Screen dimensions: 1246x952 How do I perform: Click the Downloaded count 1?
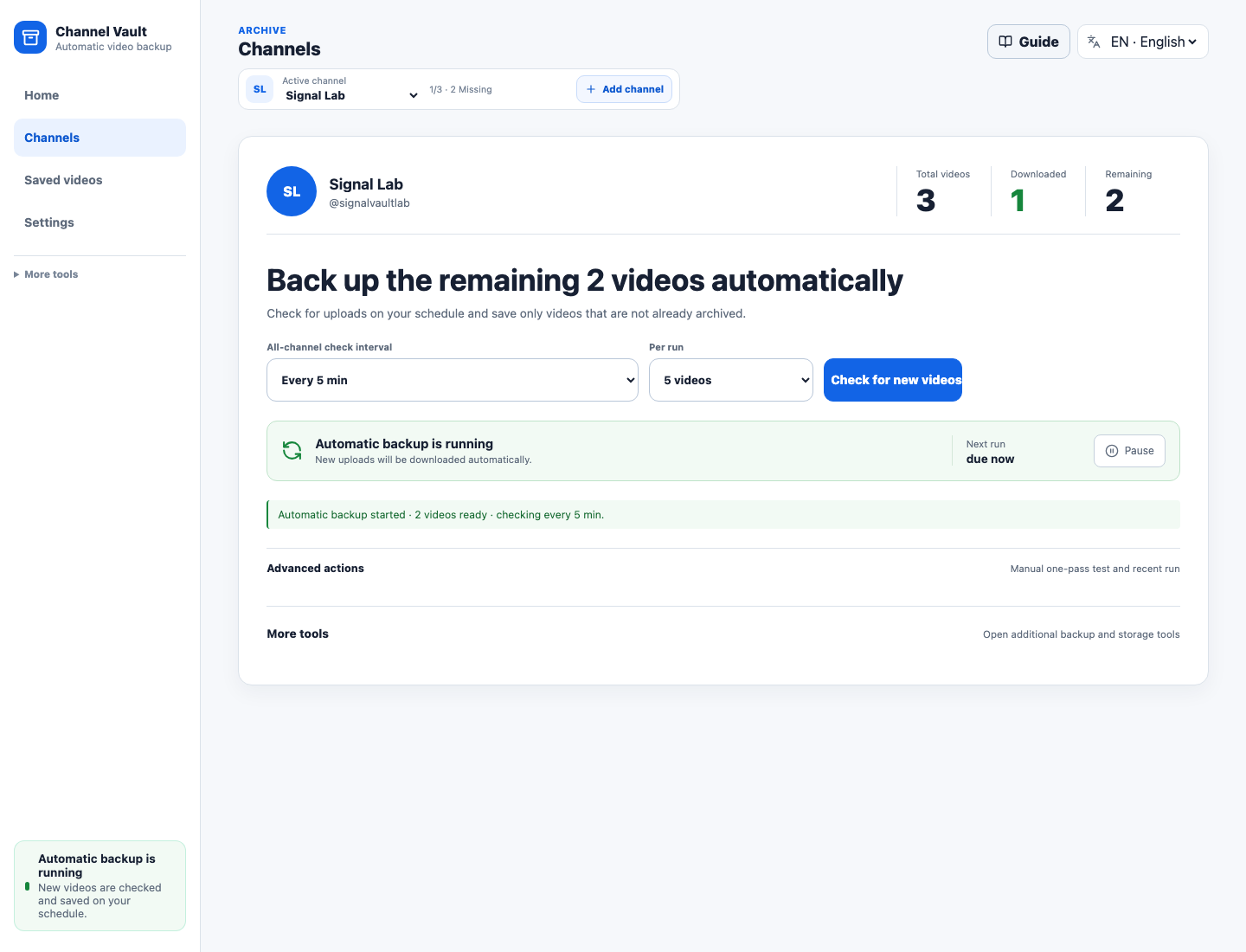coord(1018,201)
